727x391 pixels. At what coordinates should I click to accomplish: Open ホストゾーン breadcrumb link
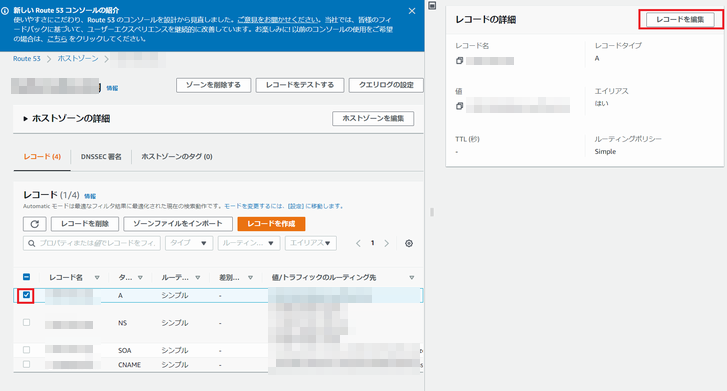(x=78, y=59)
